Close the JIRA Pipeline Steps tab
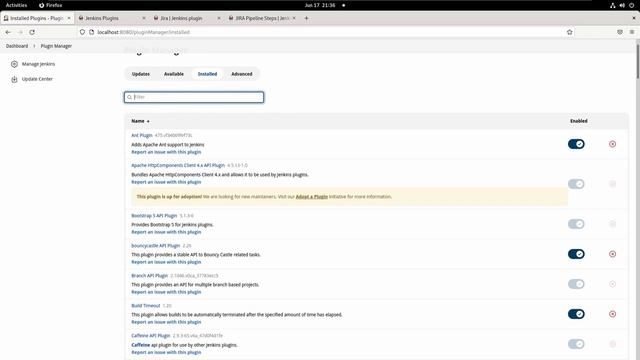640x360 pixels. pyautogui.click(x=294, y=18)
